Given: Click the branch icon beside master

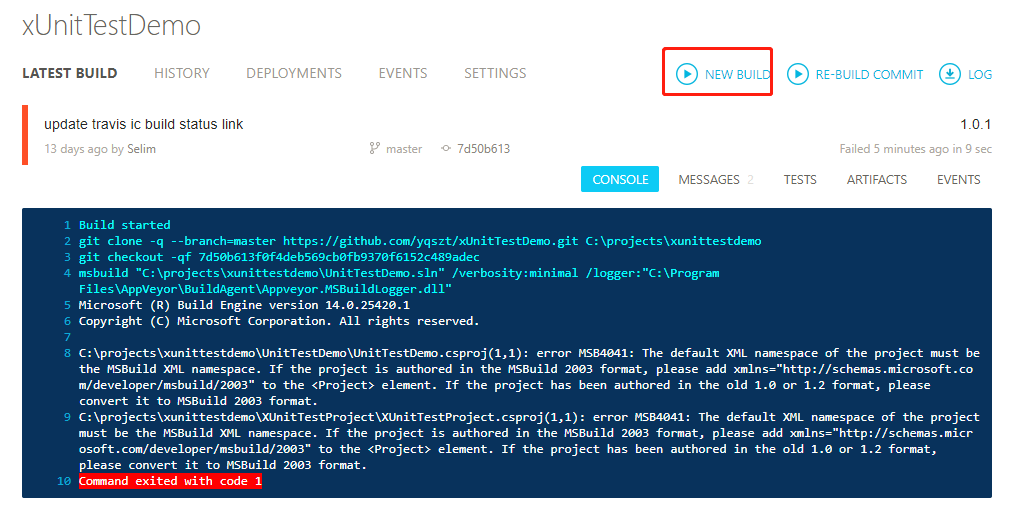Looking at the screenshot, I should tap(374, 148).
